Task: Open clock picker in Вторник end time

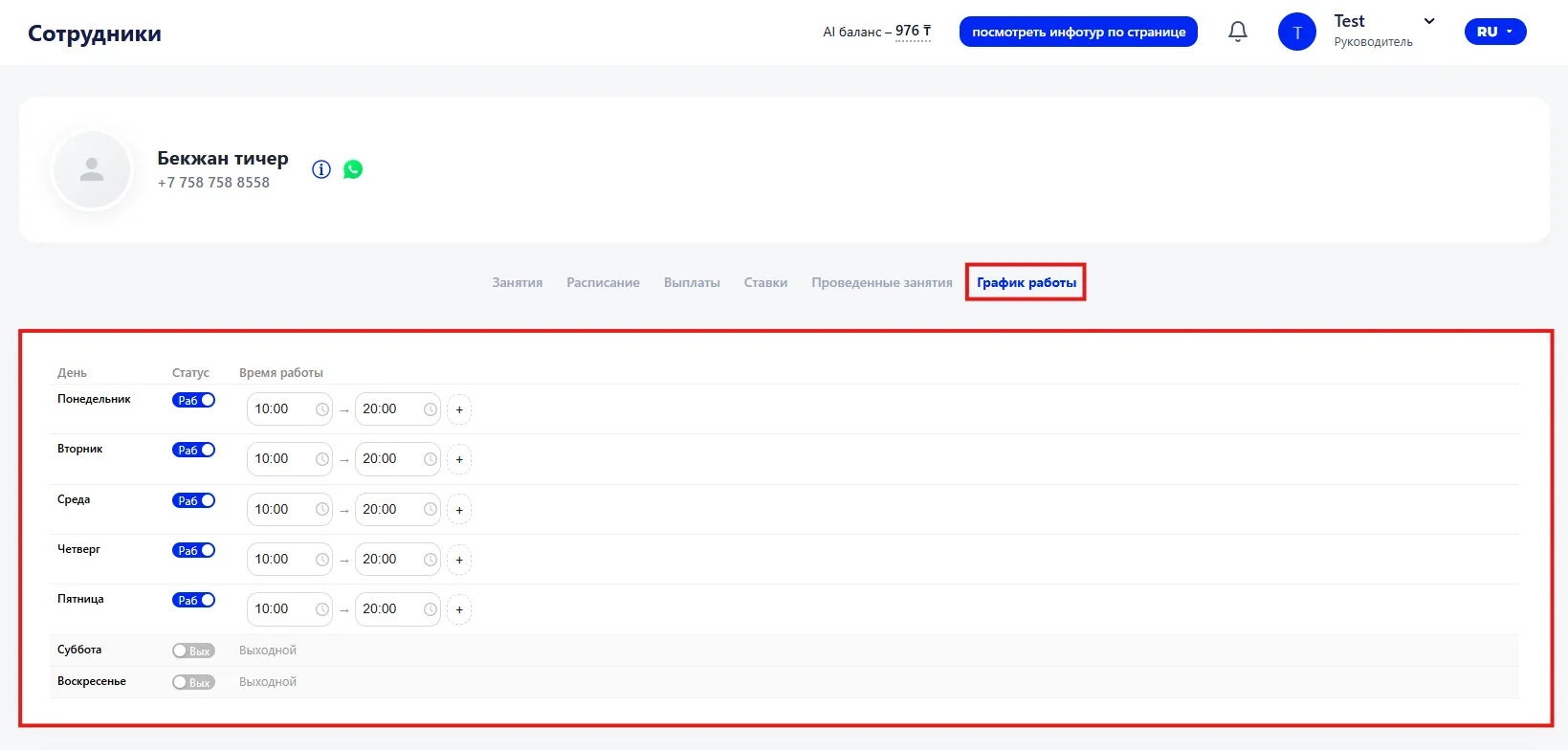Action: click(x=431, y=459)
